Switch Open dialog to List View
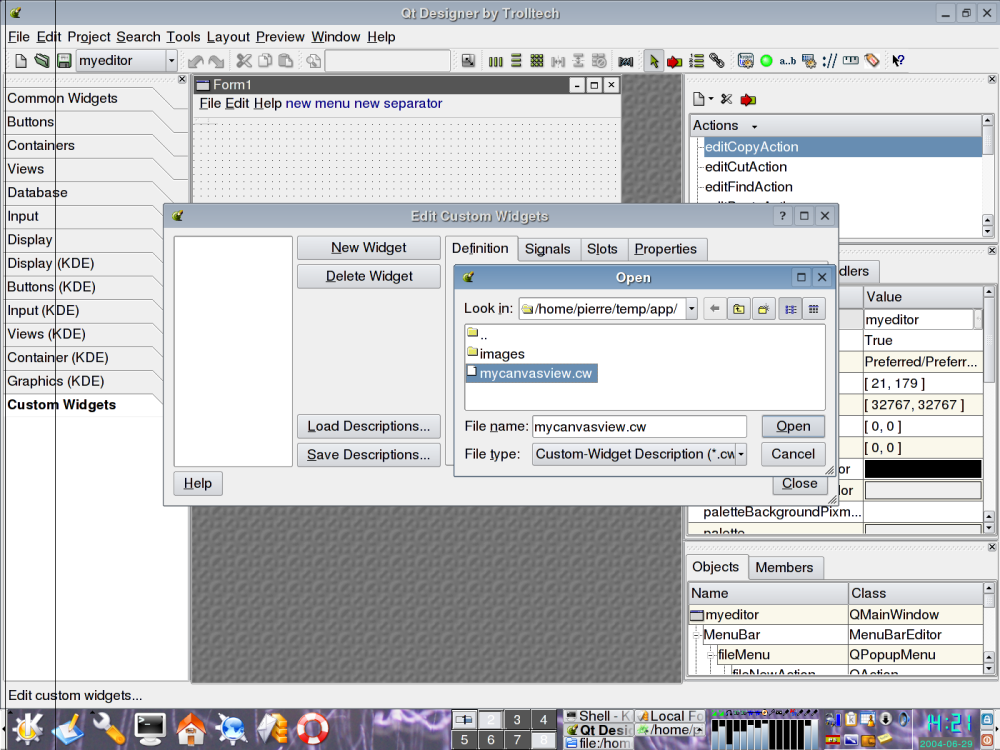The height and width of the screenshot is (750, 1000). click(x=790, y=309)
